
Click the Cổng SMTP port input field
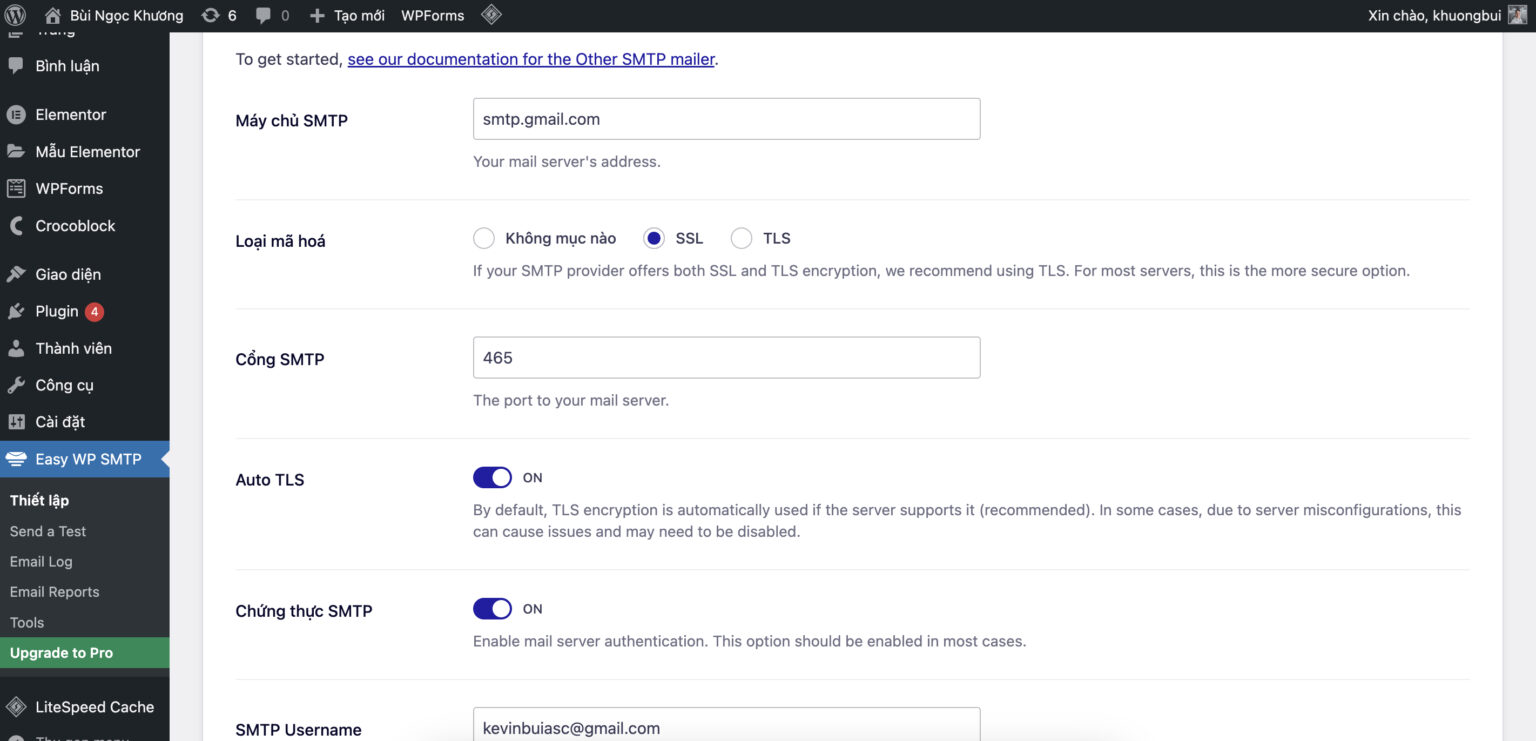pyautogui.click(x=726, y=357)
